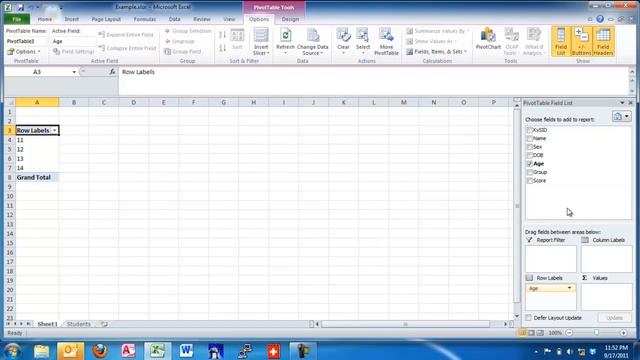
Task: Click the Clear PivotTable icon
Action: pos(343,36)
